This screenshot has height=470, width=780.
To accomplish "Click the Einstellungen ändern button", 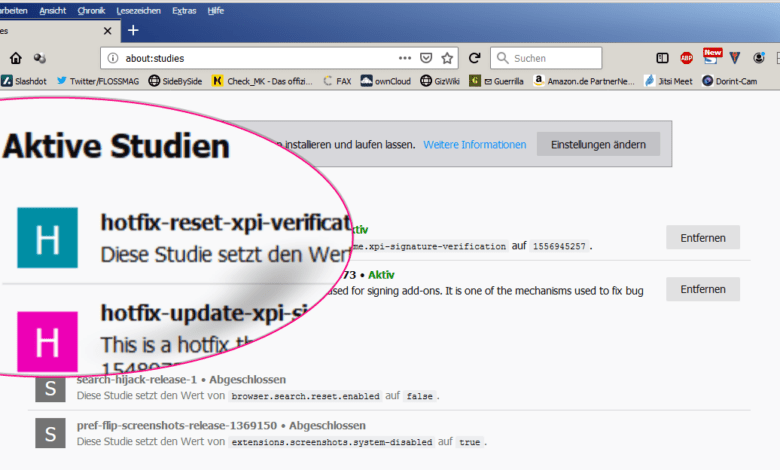I will (x=598, y=145).
